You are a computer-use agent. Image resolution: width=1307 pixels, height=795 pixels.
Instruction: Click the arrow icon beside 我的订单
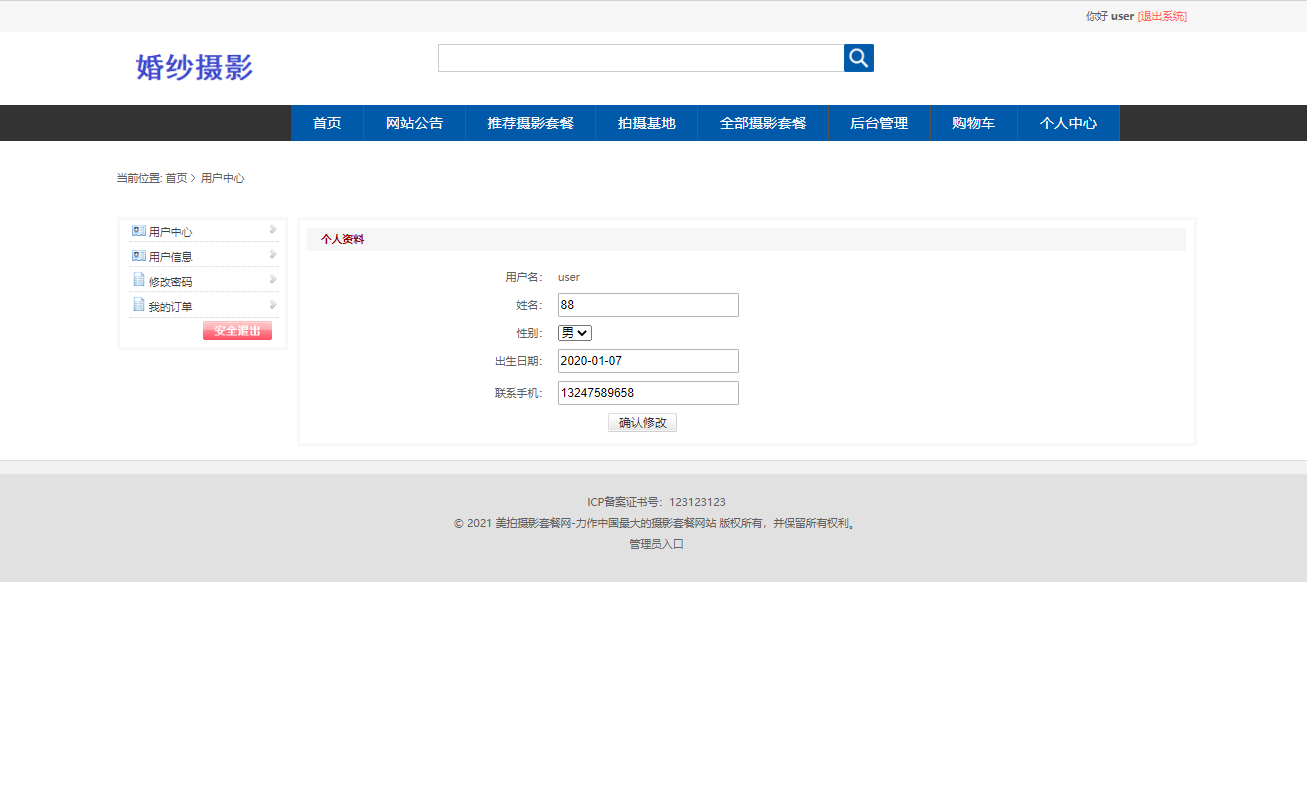[x=273, y=305]
